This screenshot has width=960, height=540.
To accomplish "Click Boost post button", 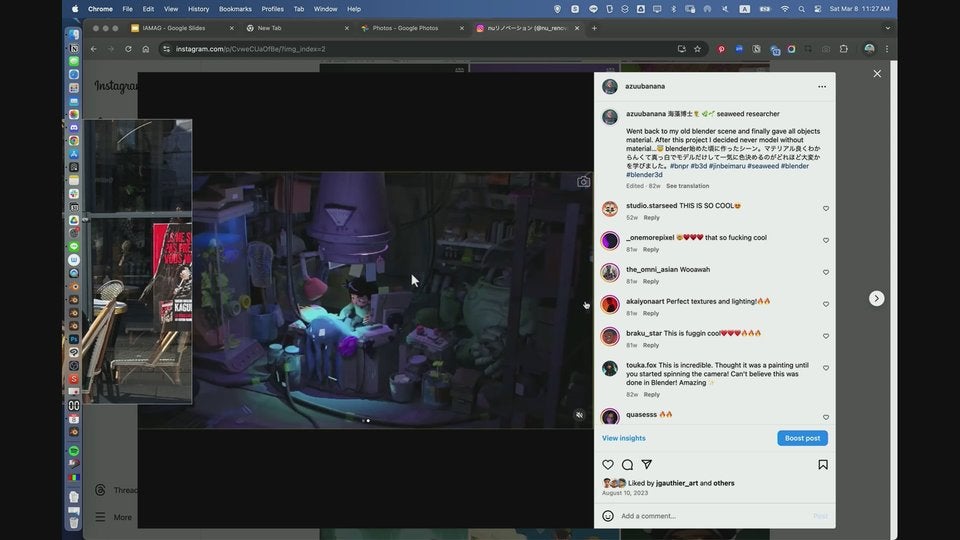I will pos(802,438).
